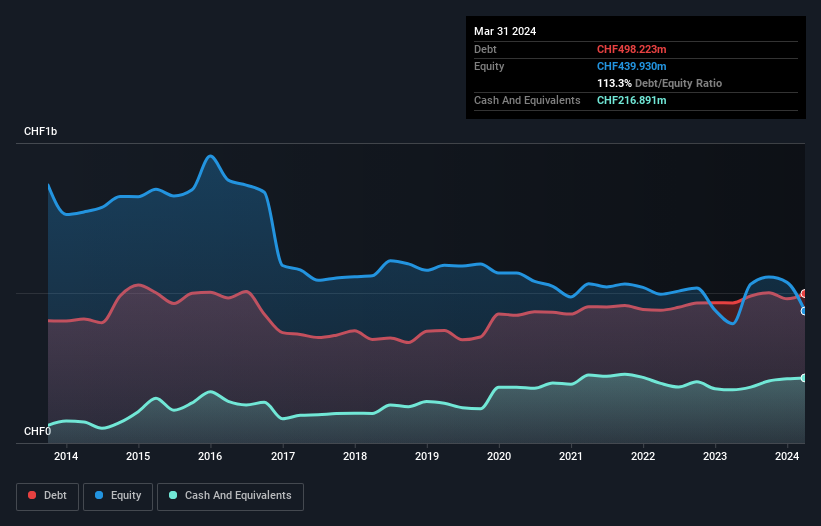Click the CHF216.891m cash value
Image resolution: width=821 pixels, height=526 pixels.
[x=631, y=100]
